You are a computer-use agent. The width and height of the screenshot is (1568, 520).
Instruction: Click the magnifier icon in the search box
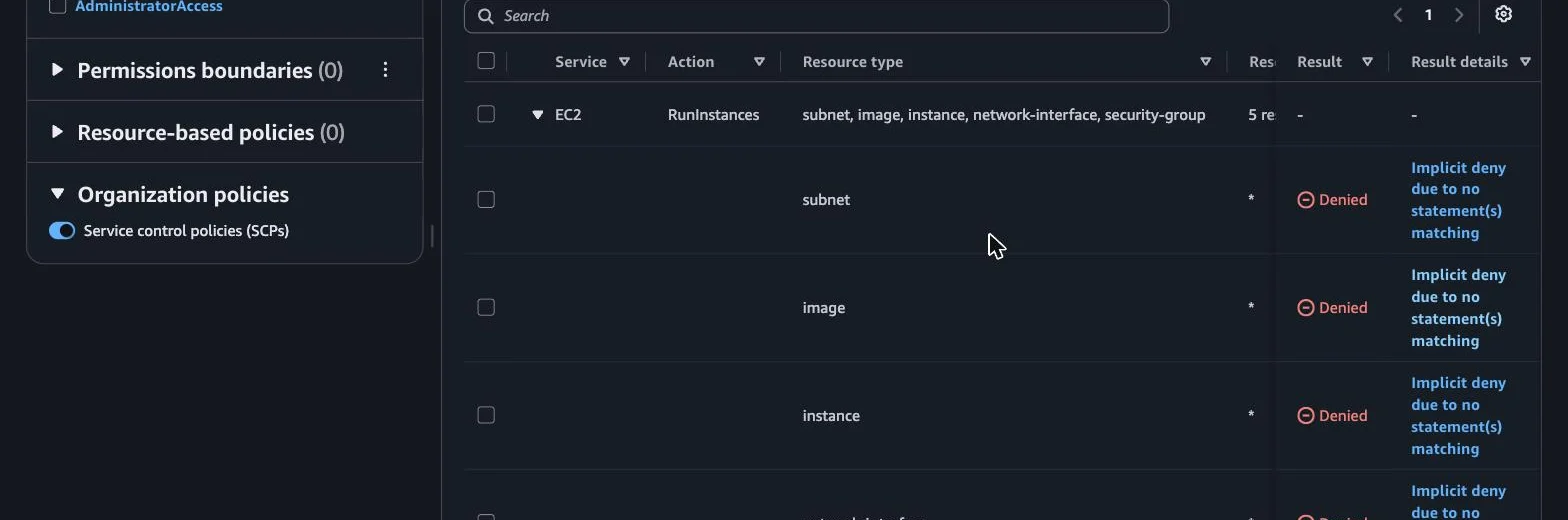(485, 16)
